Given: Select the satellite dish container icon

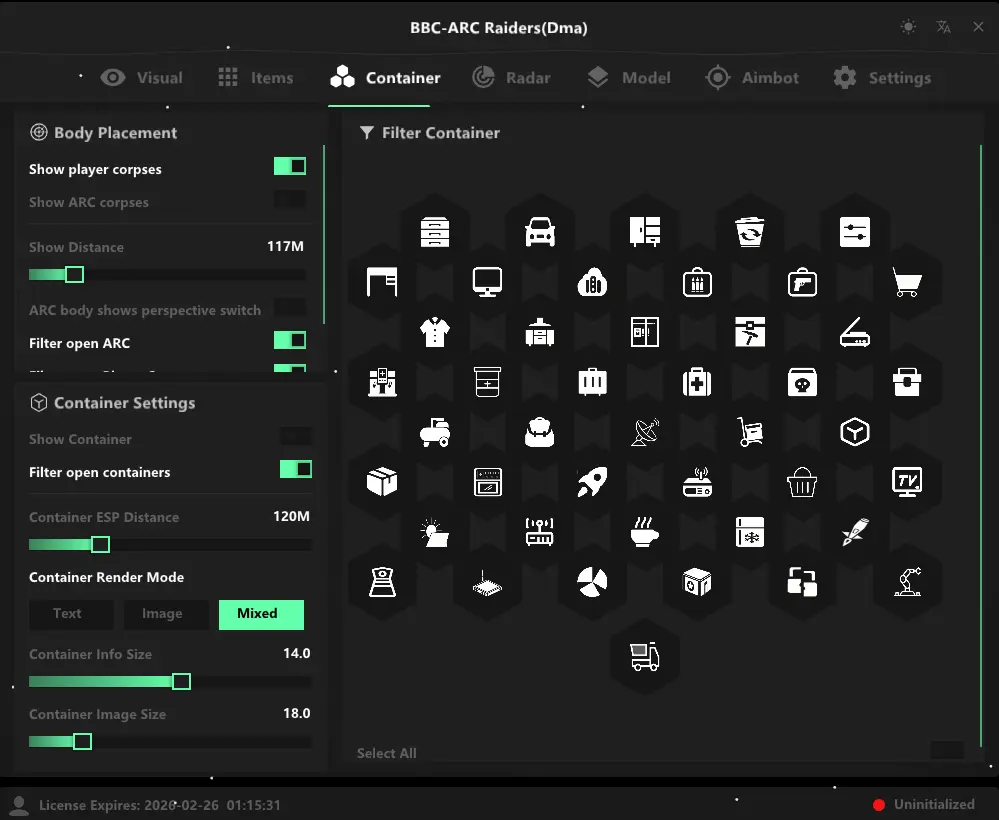Looking at the screenshot, I should click(645, 432).
